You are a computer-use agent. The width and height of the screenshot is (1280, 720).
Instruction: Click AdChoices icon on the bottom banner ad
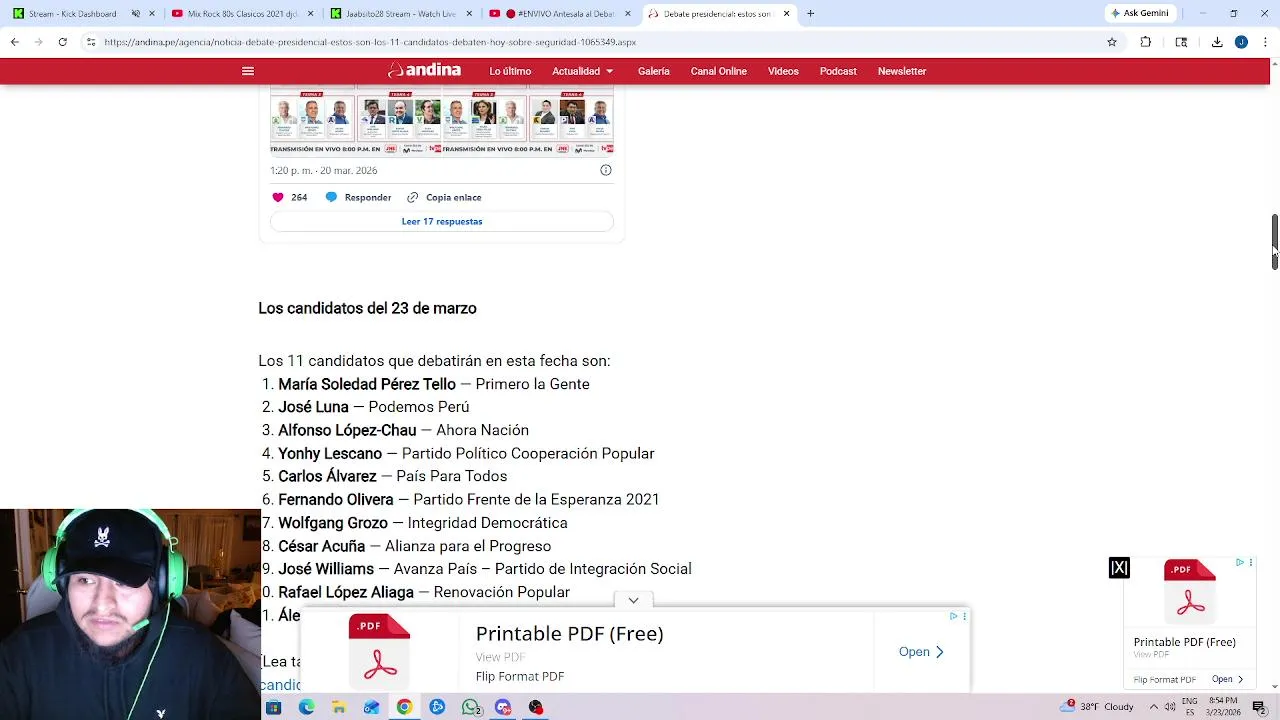click(954, 616)
